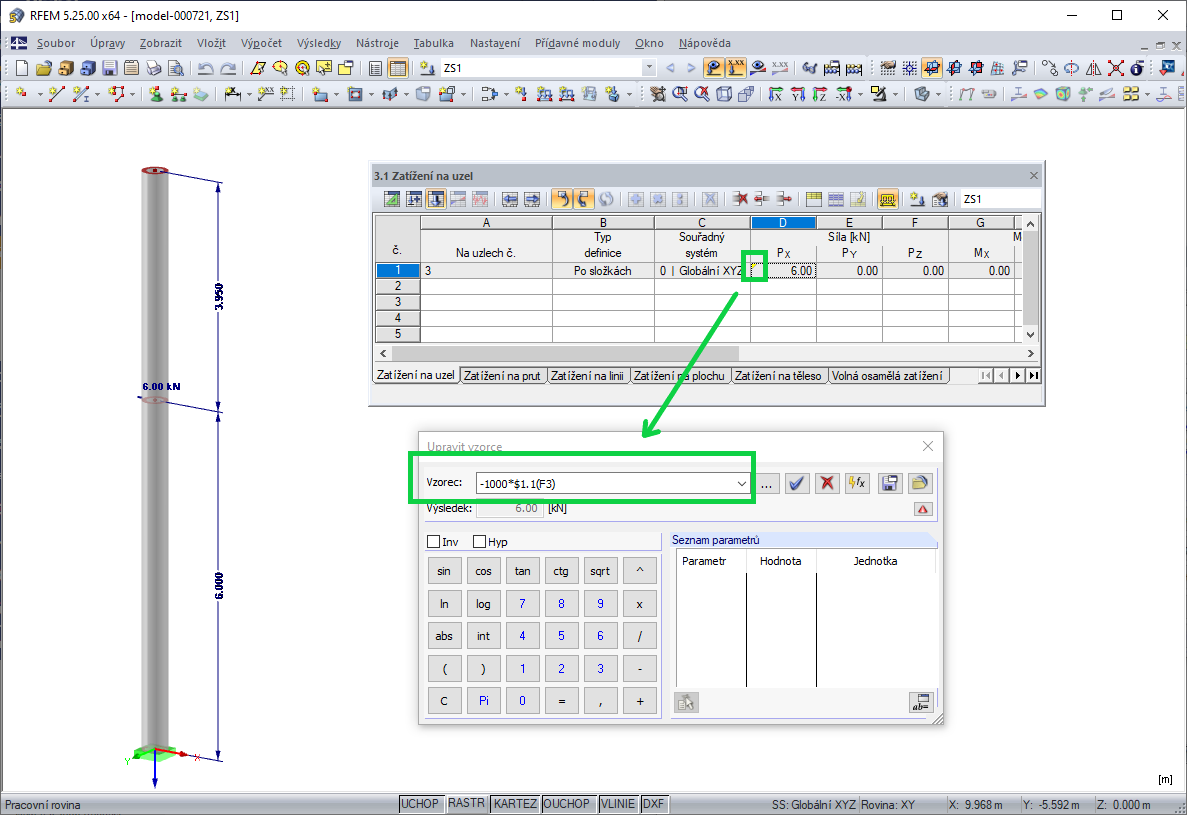Screen dimensions: 1187x815
Task: Delete formula with red X button
Action: tap(827, 483)
